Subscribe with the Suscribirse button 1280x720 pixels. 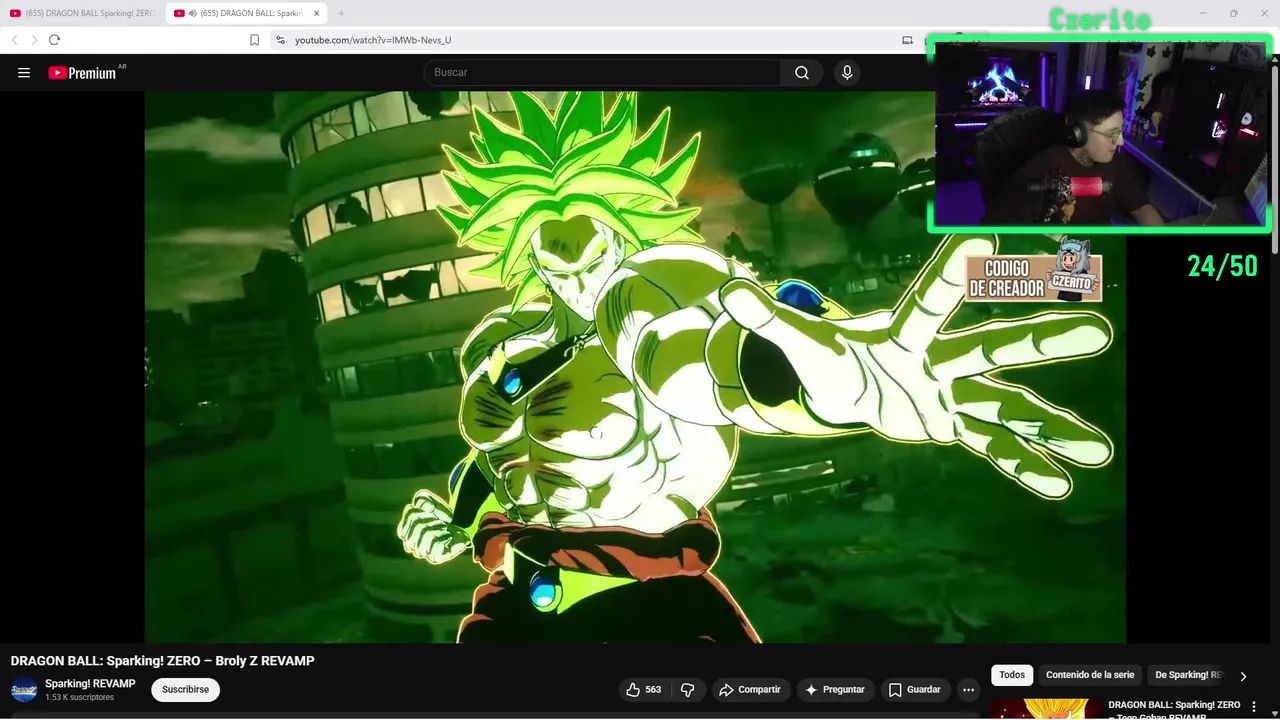[186, 689]
